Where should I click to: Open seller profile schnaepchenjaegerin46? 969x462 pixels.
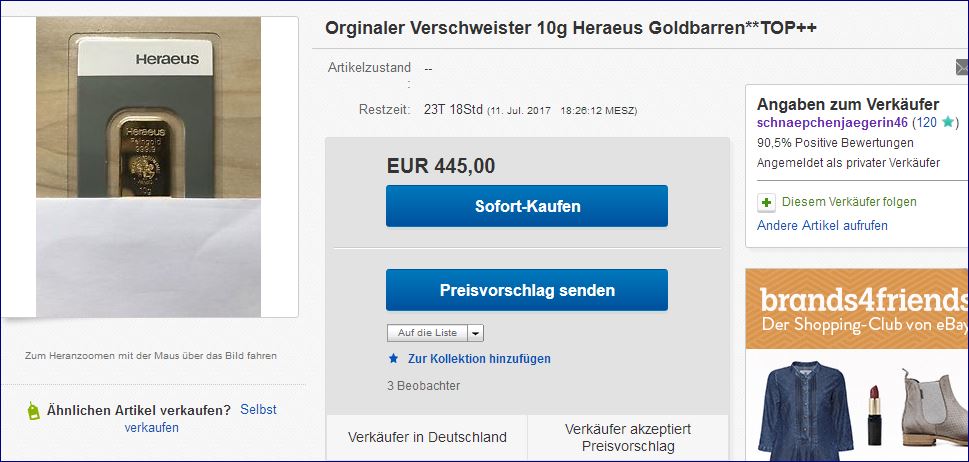click(832, 123)
